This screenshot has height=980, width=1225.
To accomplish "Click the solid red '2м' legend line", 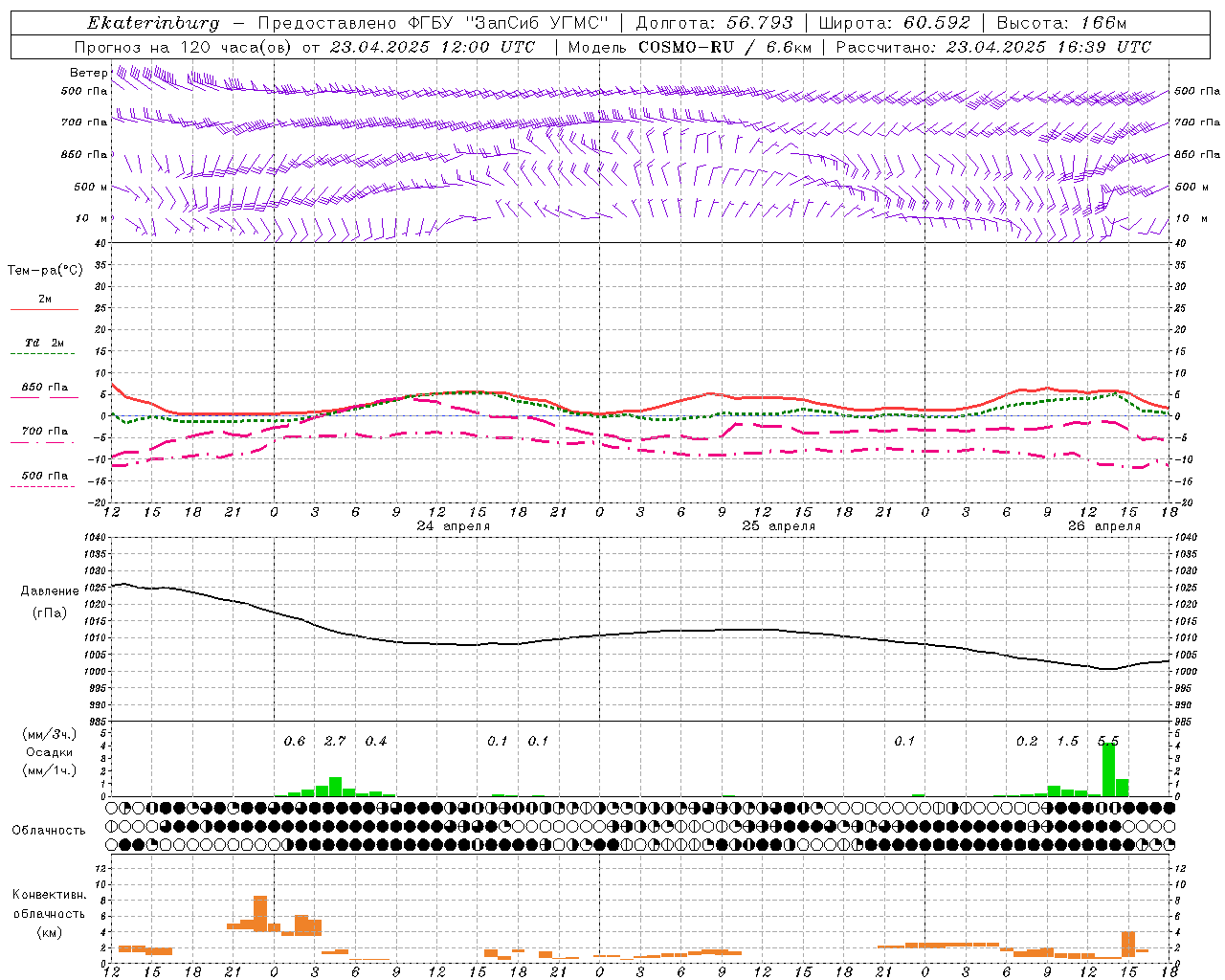I will click(44, 310).
